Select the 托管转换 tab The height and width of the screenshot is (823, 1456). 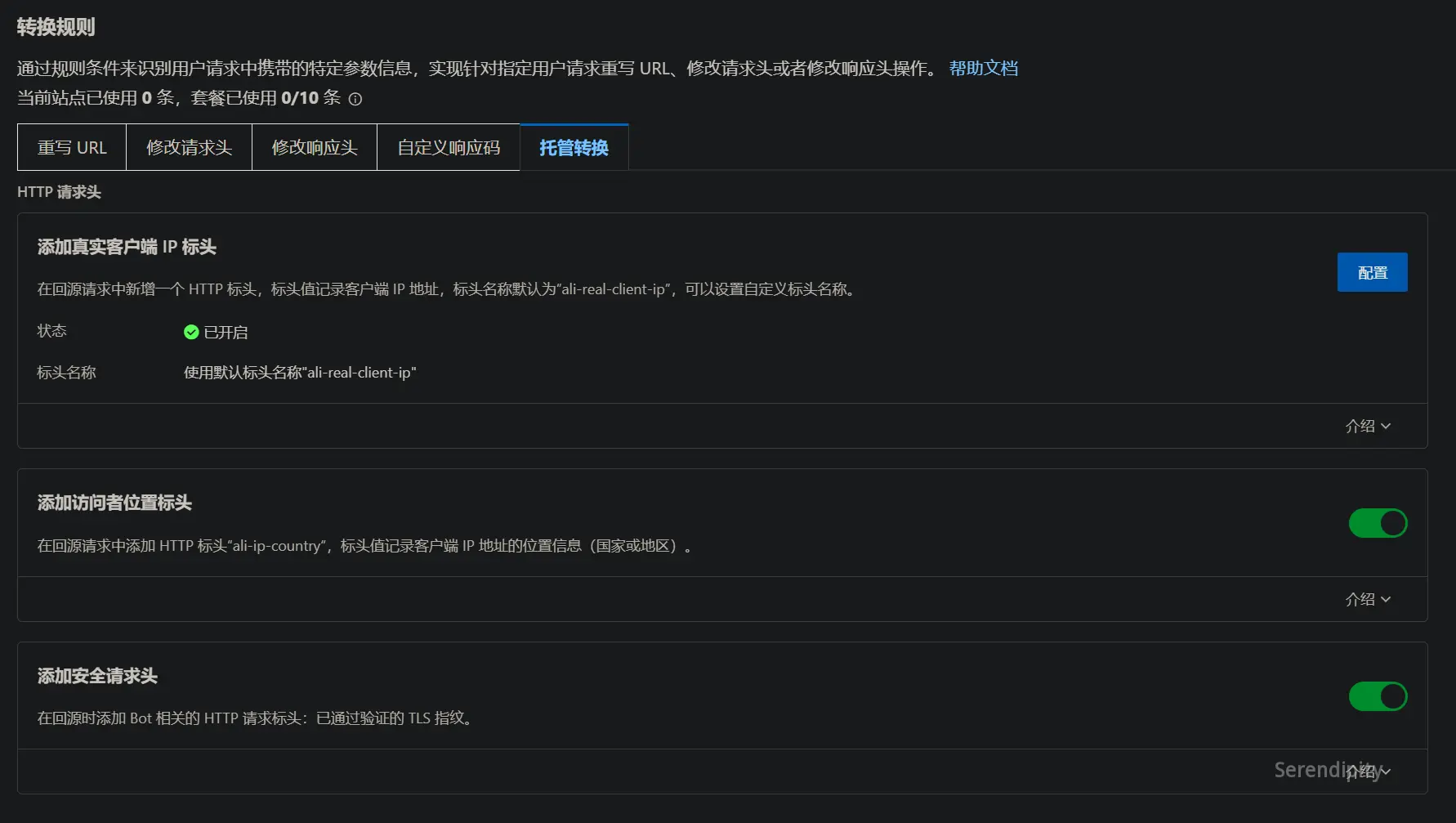574,147
